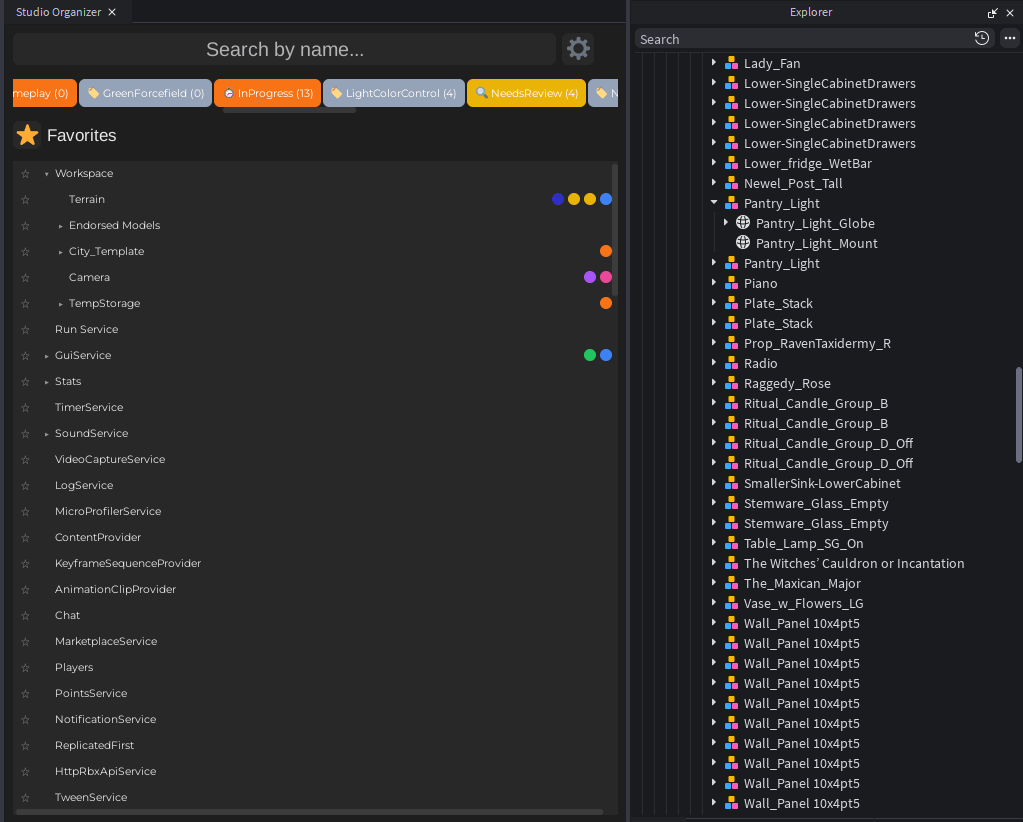The height and width of the screenshot is (822, 1023).
Task: Open Explorer more options menu
Action: point(1009,39)
